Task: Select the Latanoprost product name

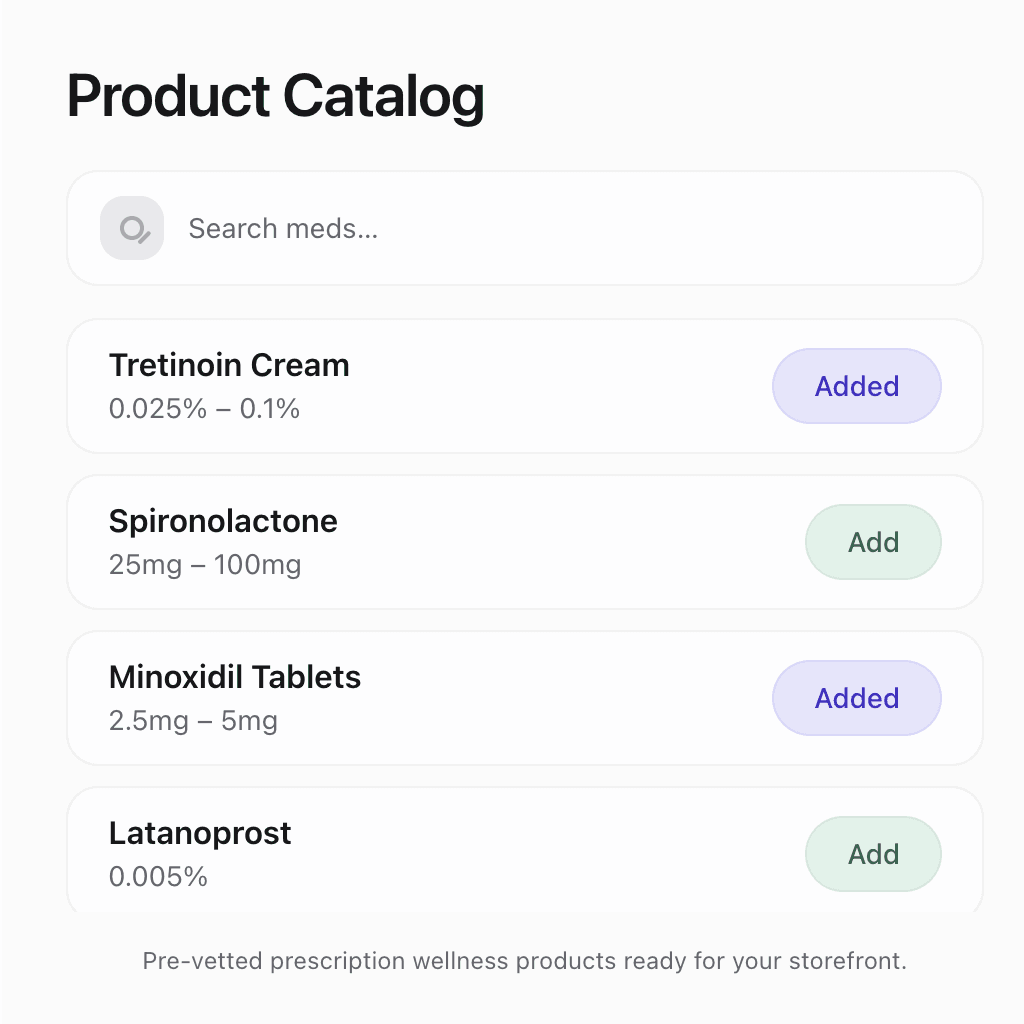Action: [x=200, y=833]
